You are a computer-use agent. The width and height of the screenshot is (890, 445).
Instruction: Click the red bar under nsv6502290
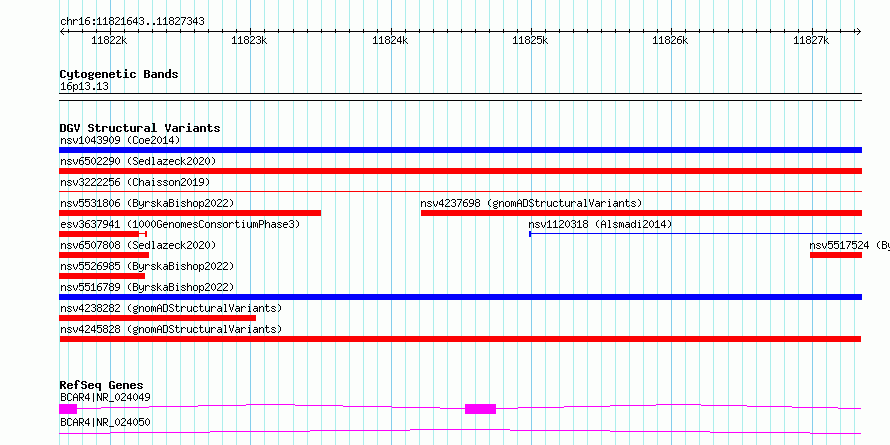460,171
